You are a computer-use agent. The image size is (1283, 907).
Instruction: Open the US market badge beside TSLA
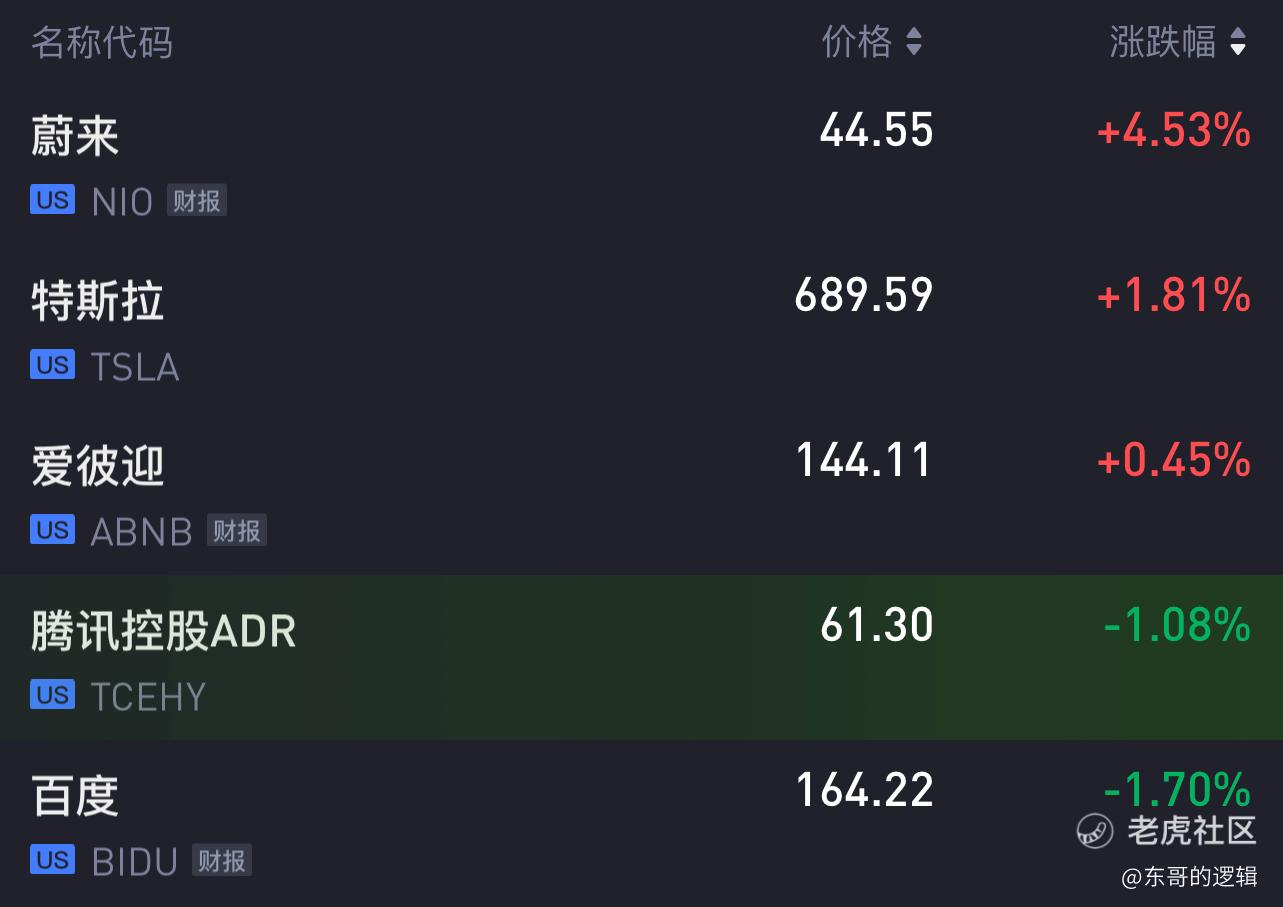click(53, 365)
